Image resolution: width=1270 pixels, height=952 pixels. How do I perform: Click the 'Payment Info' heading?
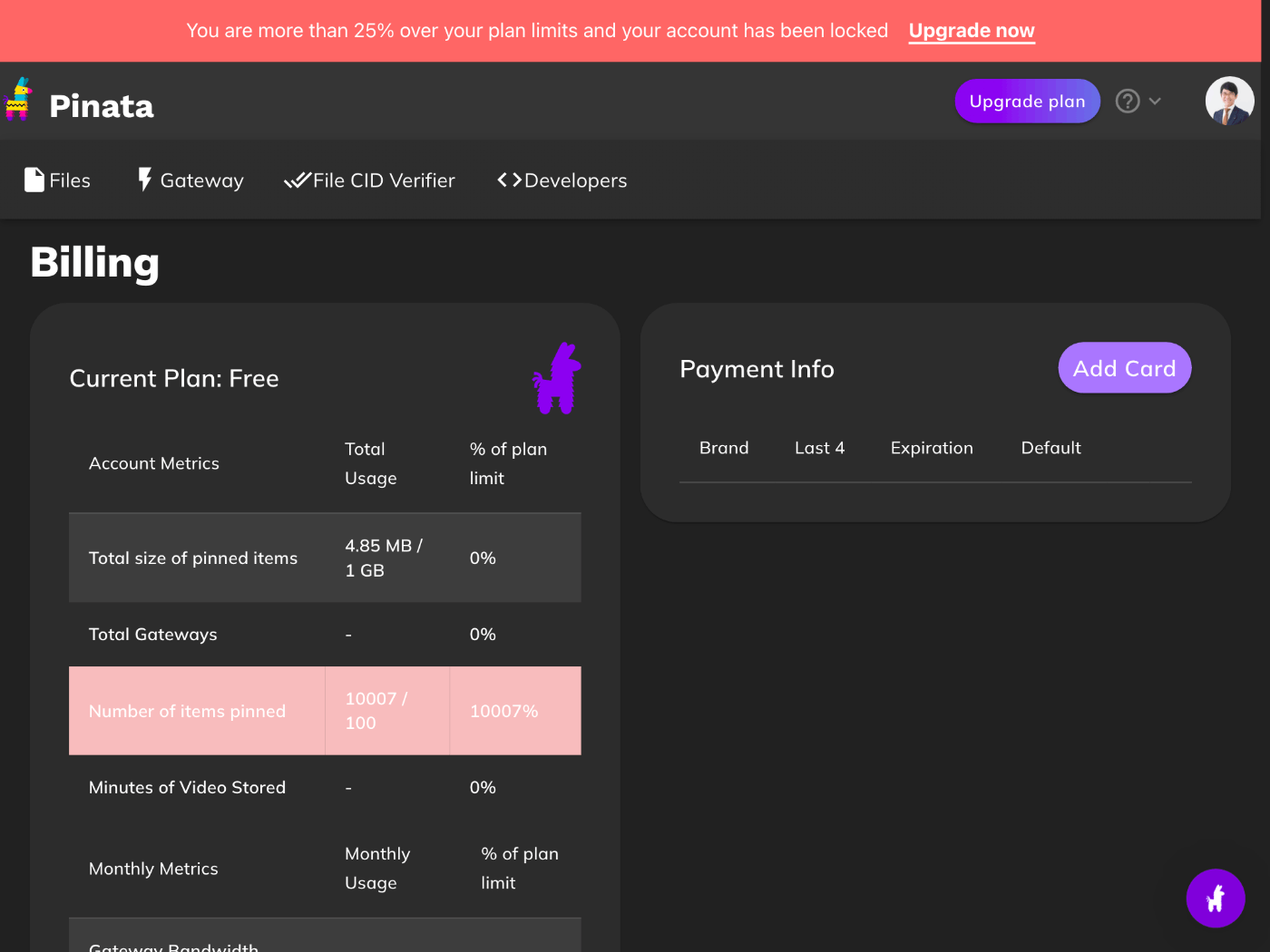(757, 369)
